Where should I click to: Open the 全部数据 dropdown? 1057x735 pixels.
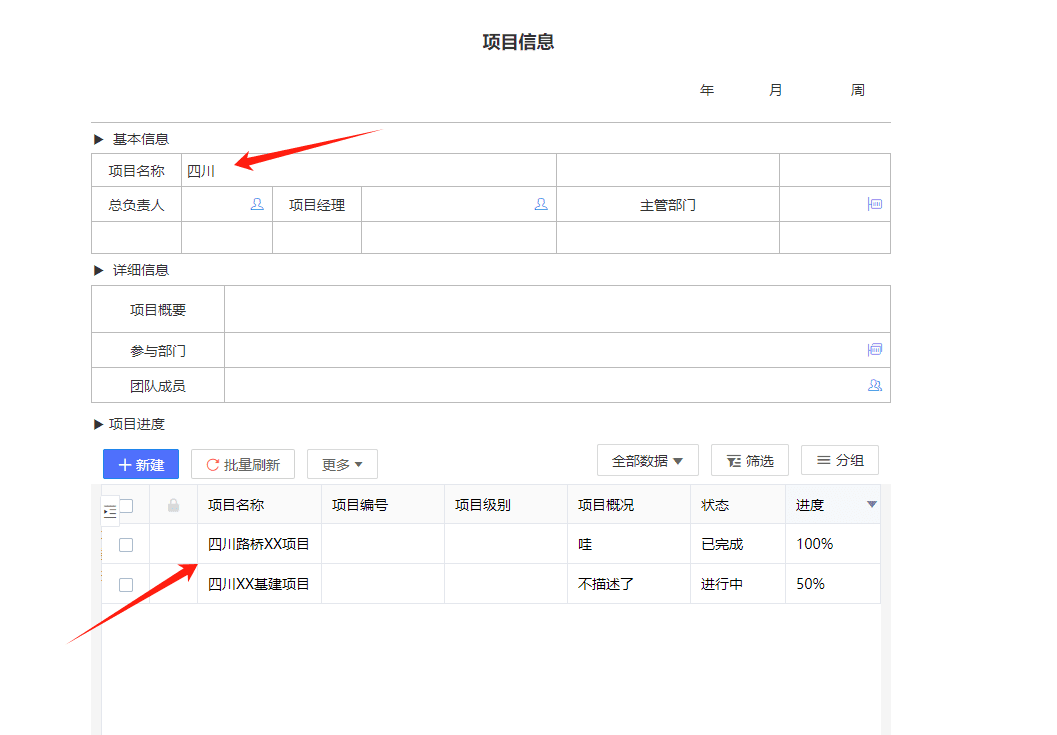coord(647,461)
